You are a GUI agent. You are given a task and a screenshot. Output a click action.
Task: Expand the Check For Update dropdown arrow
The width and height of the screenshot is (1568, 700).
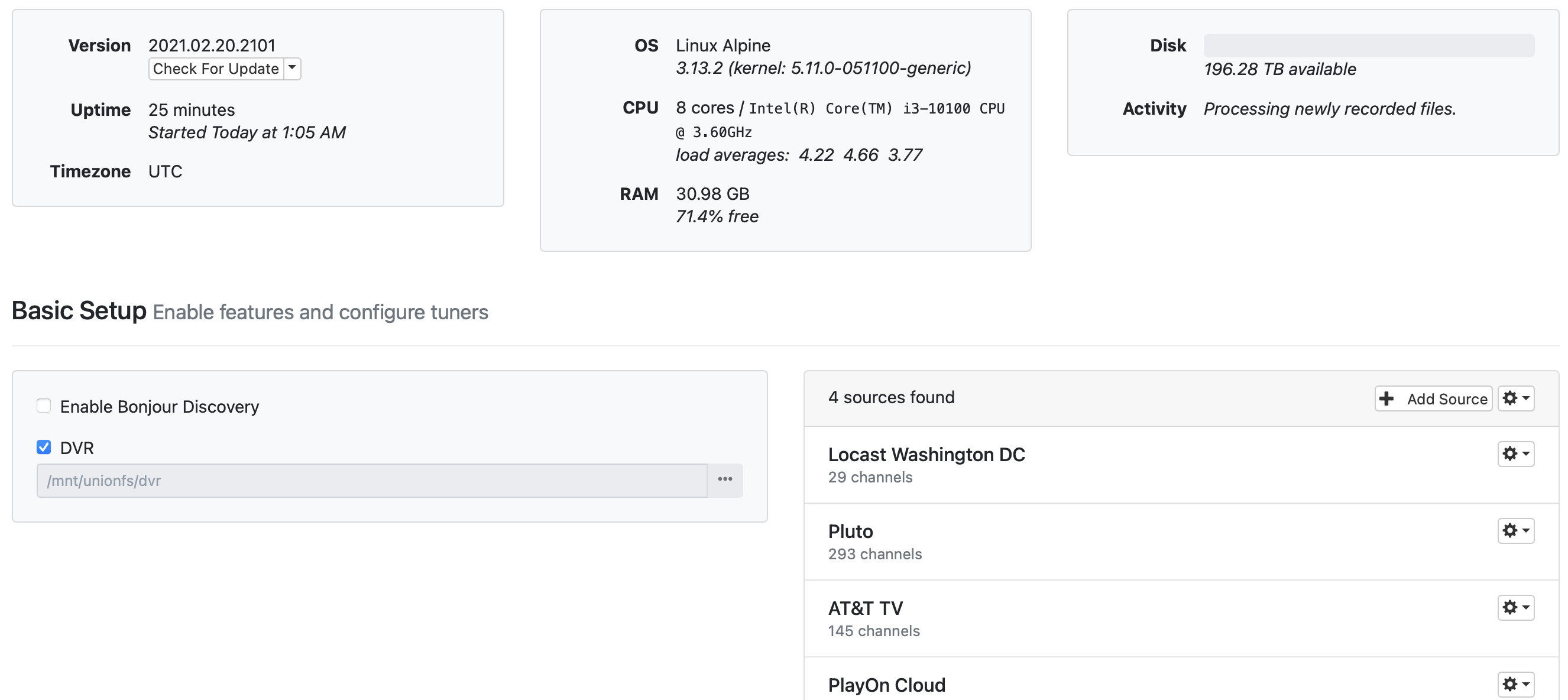292,68
